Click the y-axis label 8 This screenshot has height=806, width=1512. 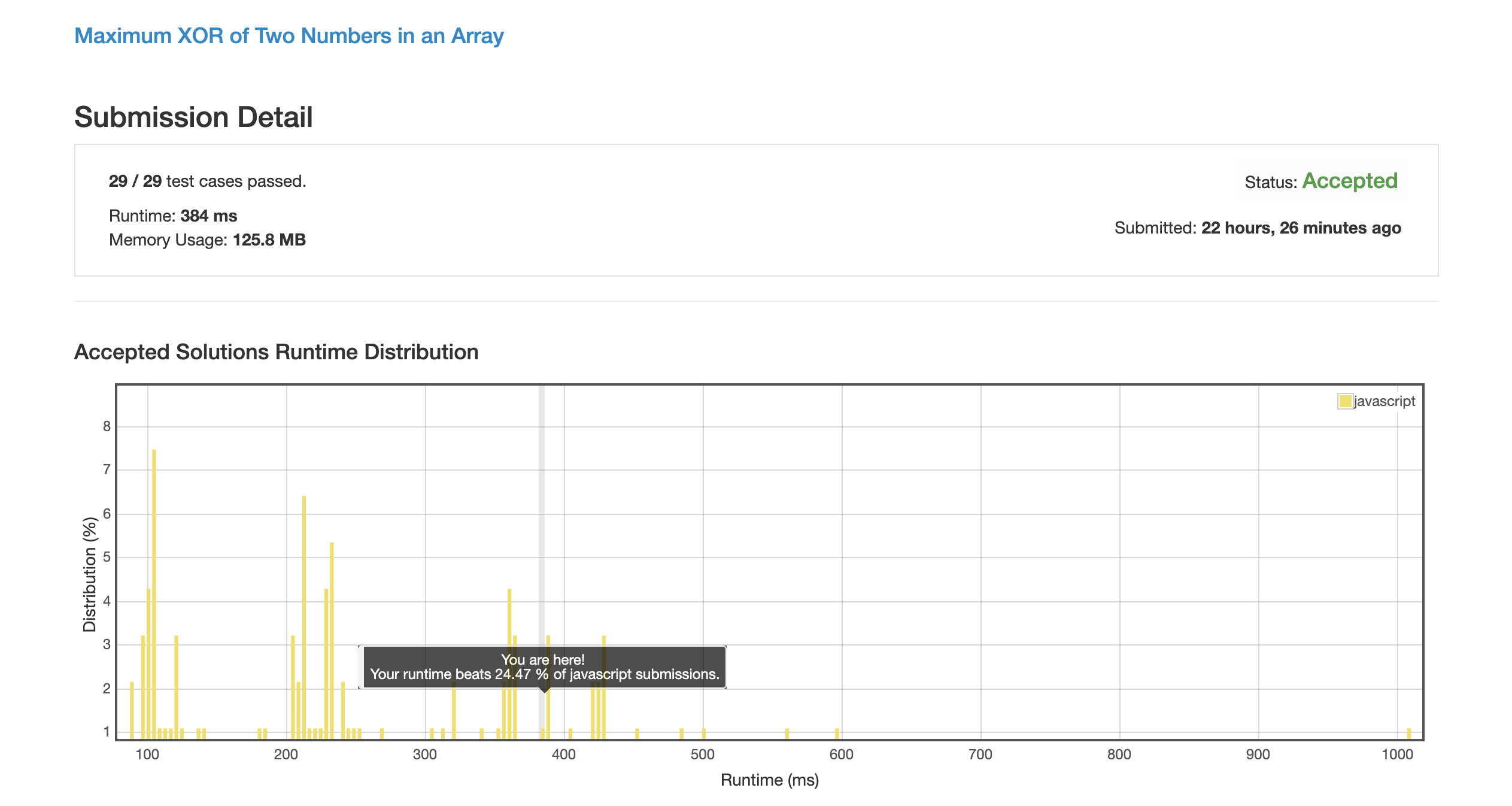click(x=107, y=426)
